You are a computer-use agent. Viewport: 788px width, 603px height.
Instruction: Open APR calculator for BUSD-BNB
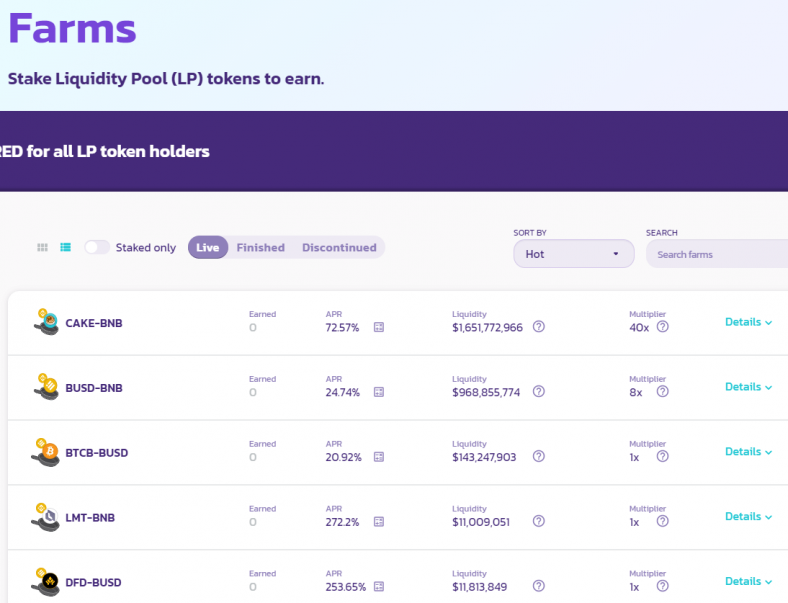click(x=379, y=392)
